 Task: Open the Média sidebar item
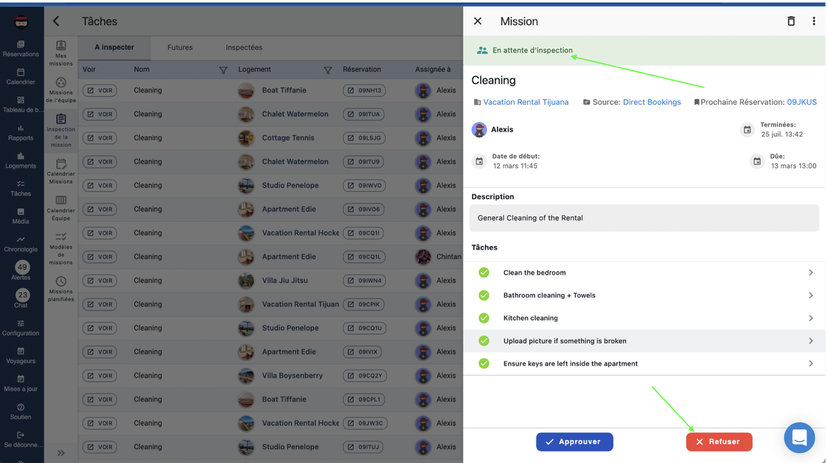[x=21, y=216]
